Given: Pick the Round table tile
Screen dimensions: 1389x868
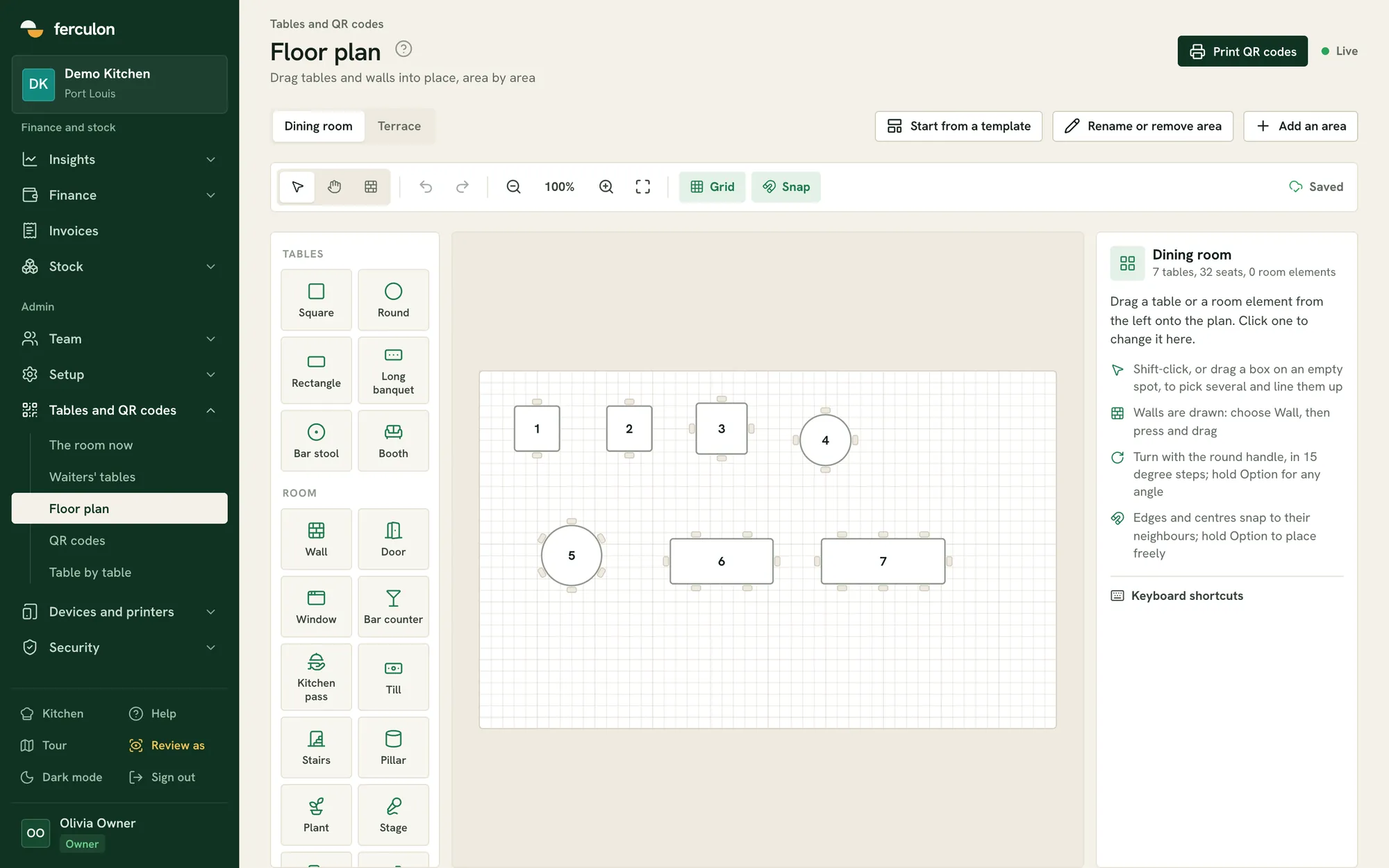Looking at the screenshot, I should tap(393, 300).
